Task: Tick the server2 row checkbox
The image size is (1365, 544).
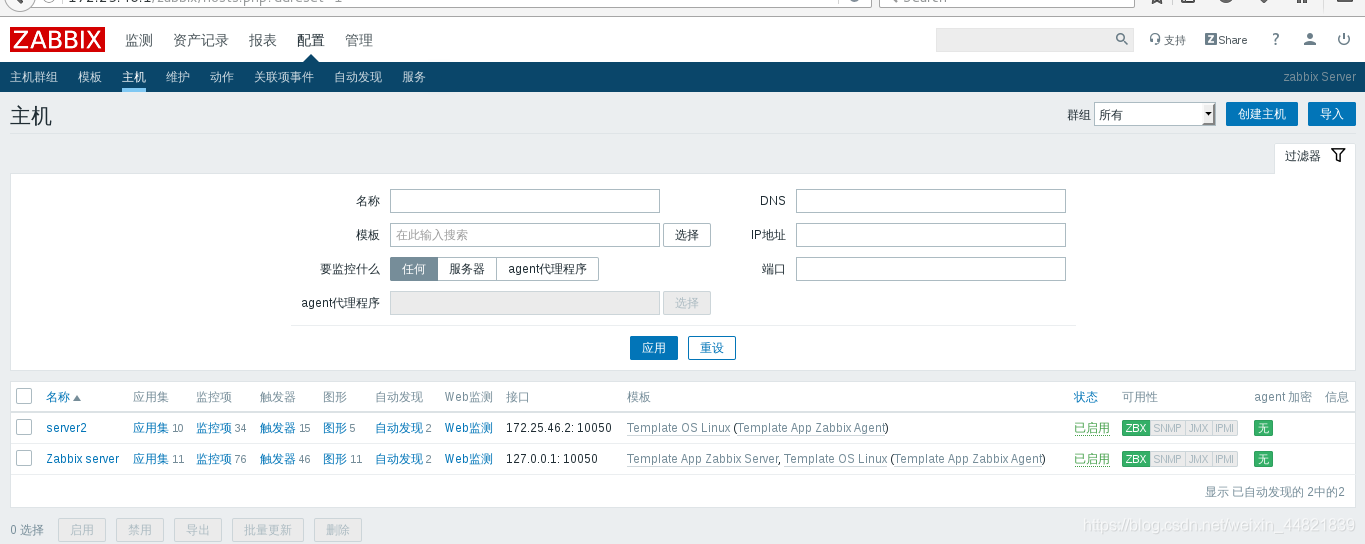Action: point(24,427)
